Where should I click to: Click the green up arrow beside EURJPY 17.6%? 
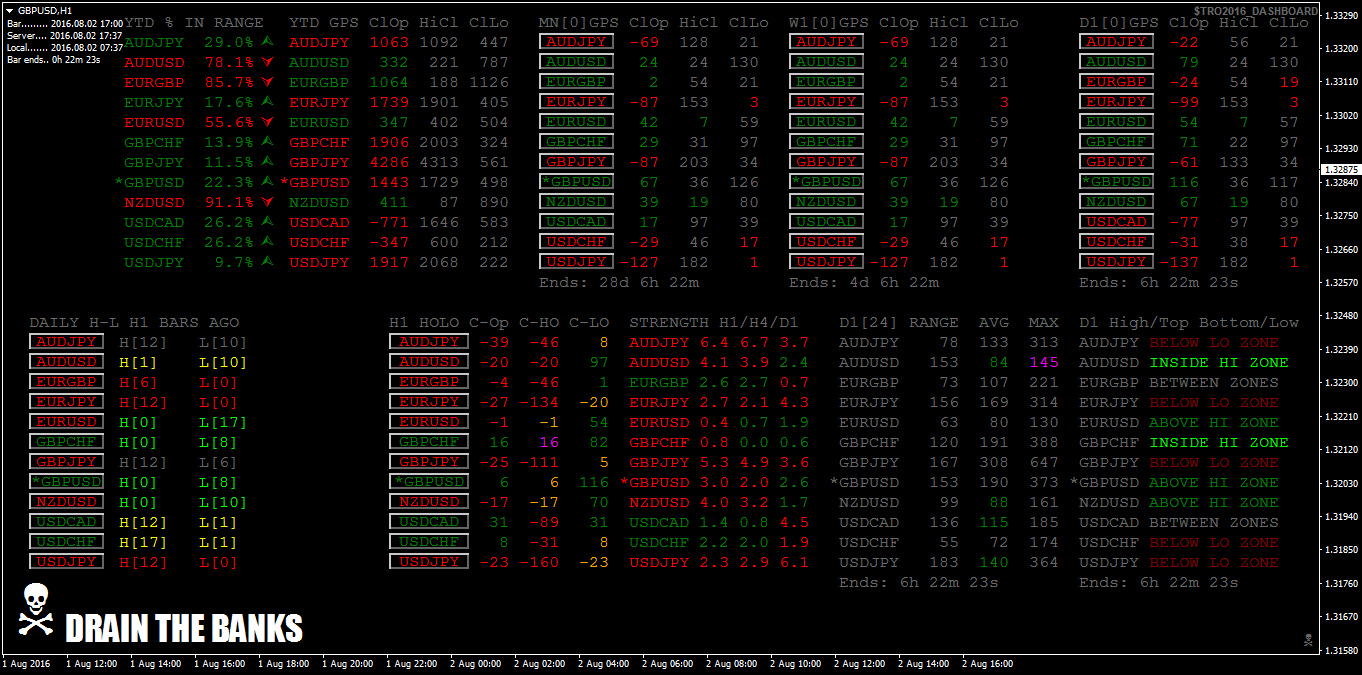click(267, 102)
